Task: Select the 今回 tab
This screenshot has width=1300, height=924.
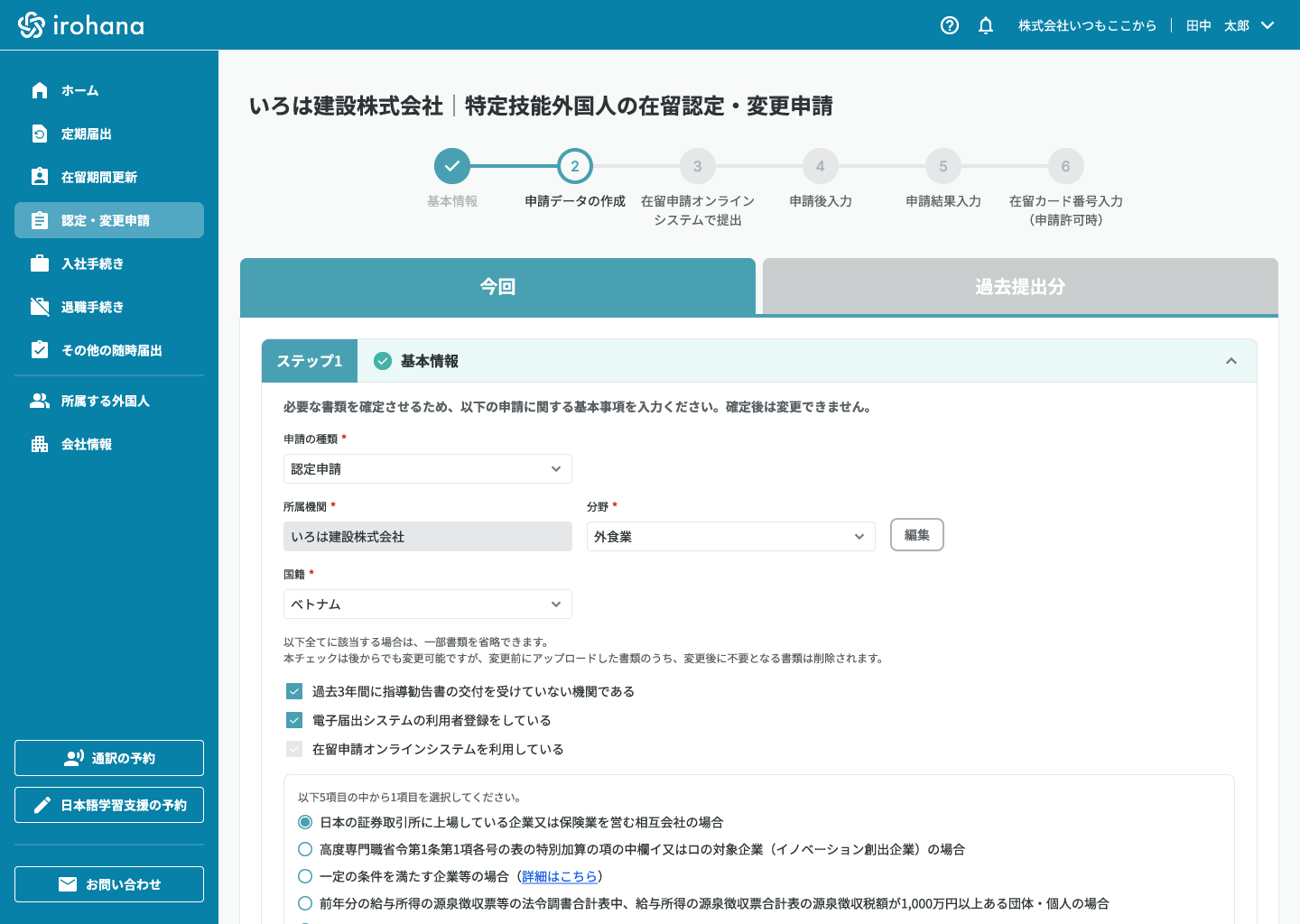Action: coord(497,287)
